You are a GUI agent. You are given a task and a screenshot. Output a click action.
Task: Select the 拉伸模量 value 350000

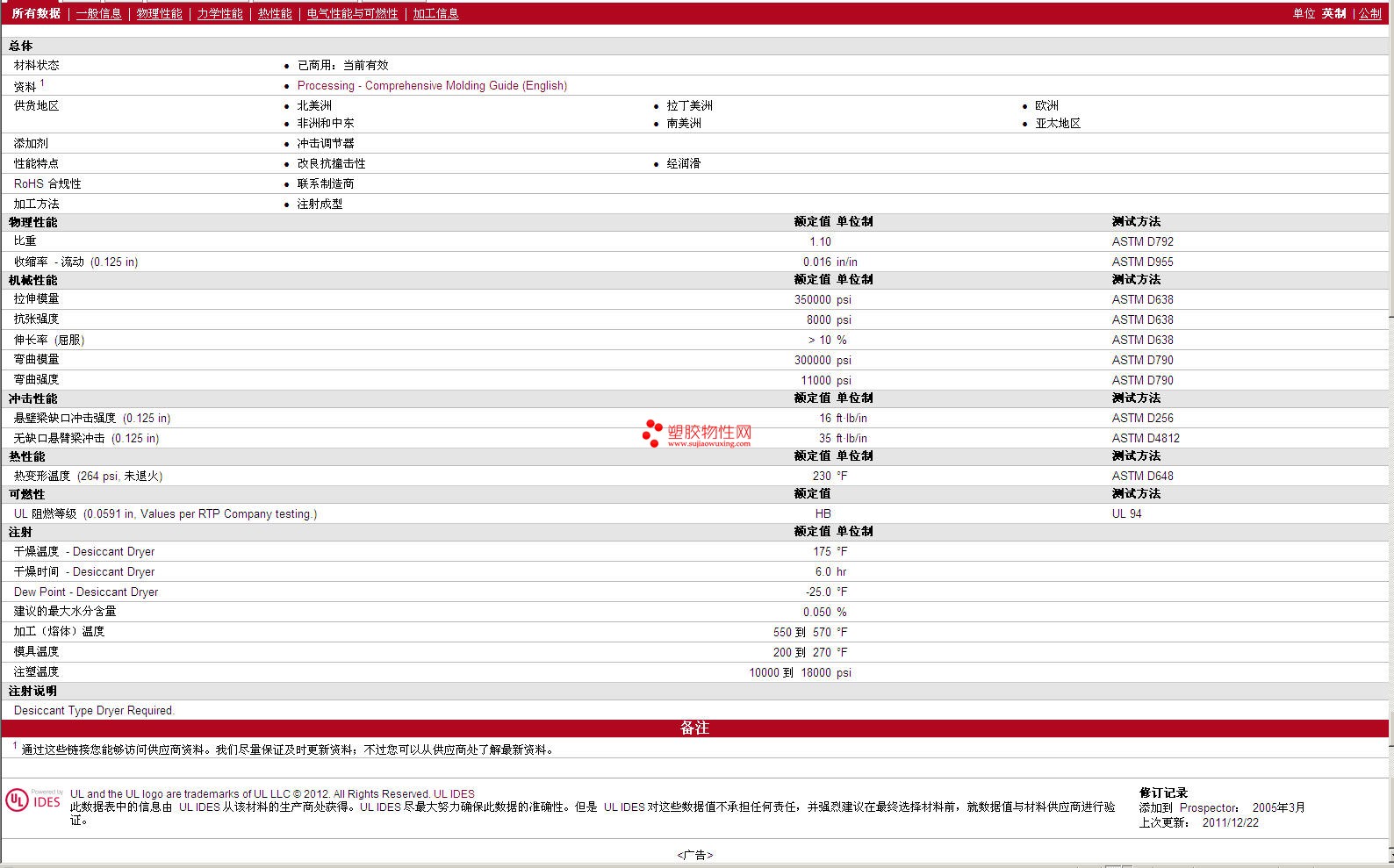812,299
